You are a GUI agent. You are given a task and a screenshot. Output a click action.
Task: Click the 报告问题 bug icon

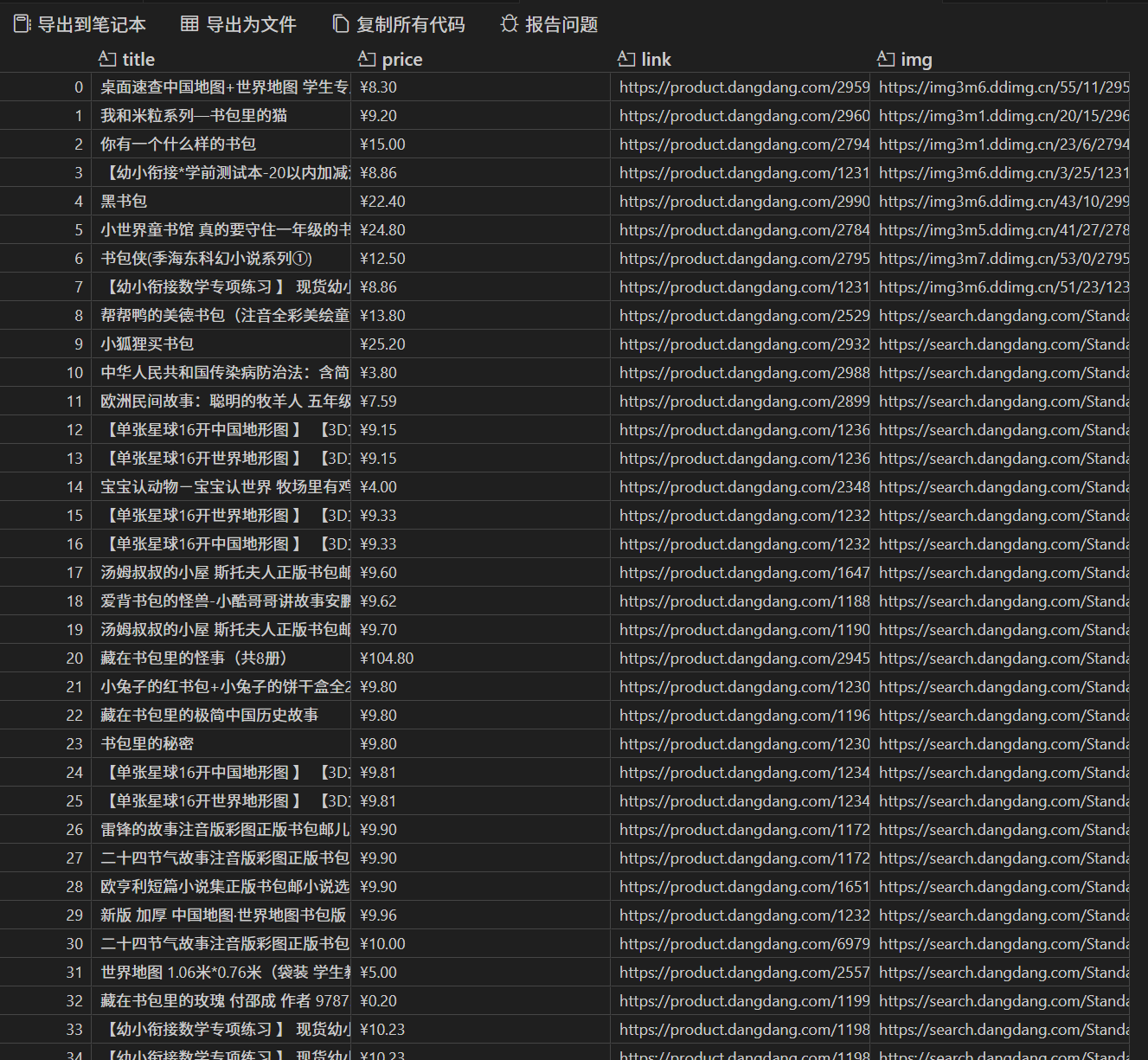point(509,24)
